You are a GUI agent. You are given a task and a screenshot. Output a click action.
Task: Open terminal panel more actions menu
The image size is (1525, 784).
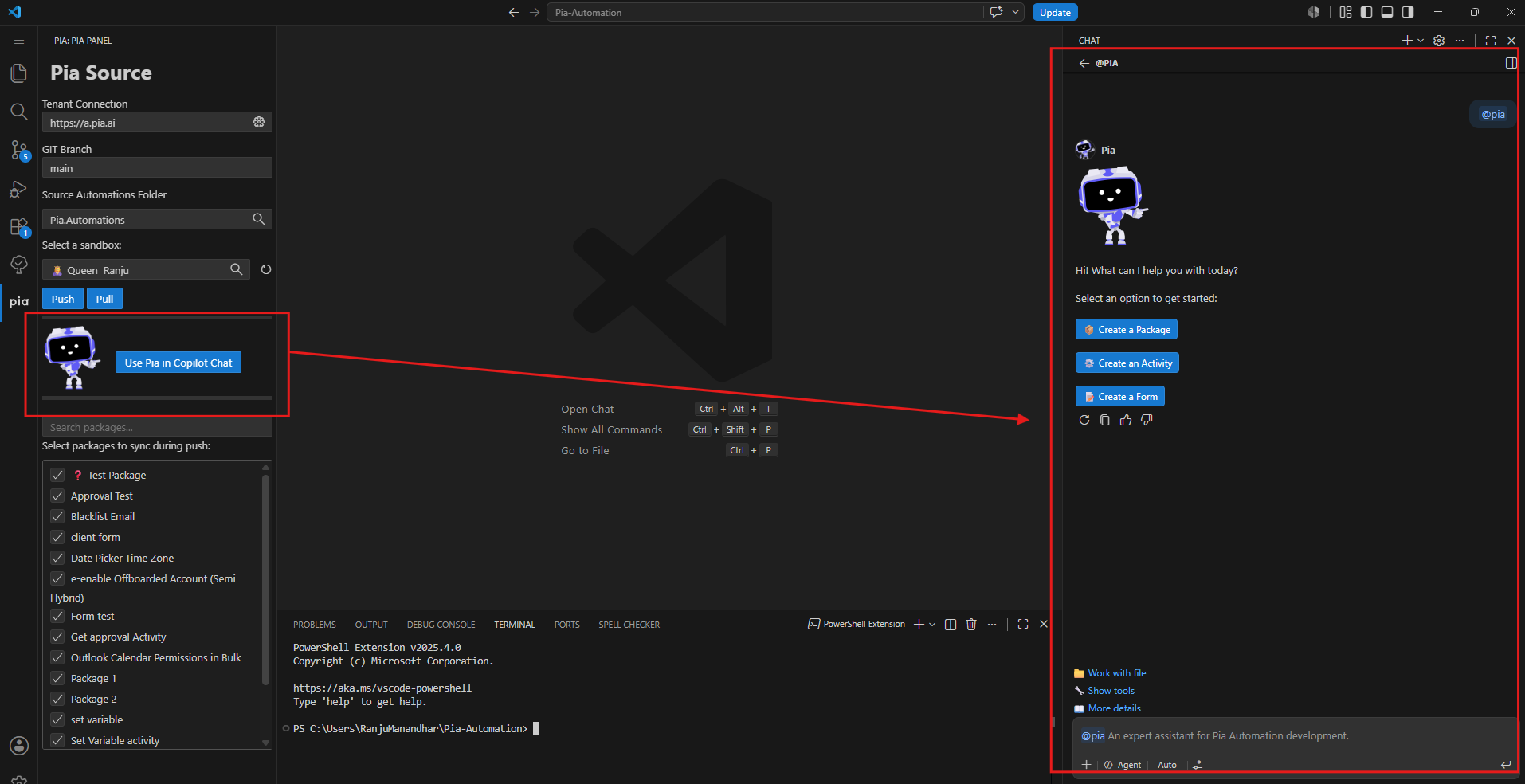(x=992, y=625)
